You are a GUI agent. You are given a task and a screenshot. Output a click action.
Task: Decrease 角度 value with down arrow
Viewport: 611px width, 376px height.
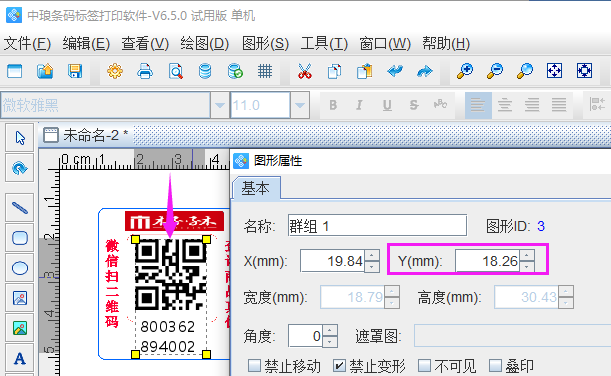(330, 341)
